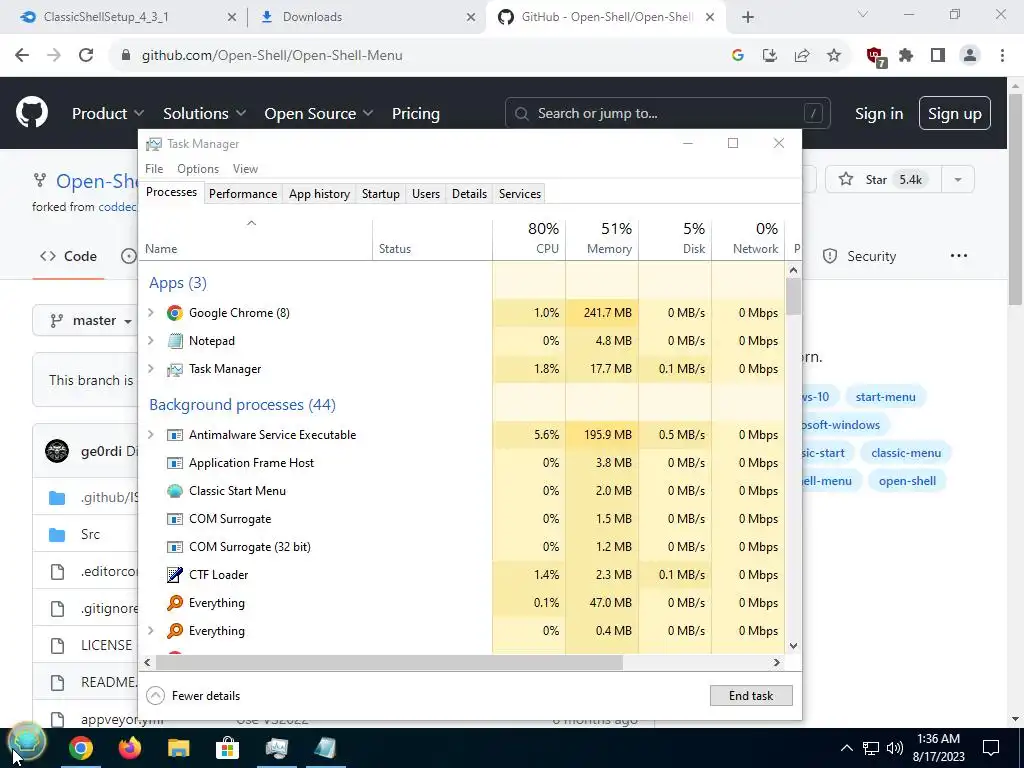
Task: Sort processes by Memory column header
Action: [x=602, y=238]
